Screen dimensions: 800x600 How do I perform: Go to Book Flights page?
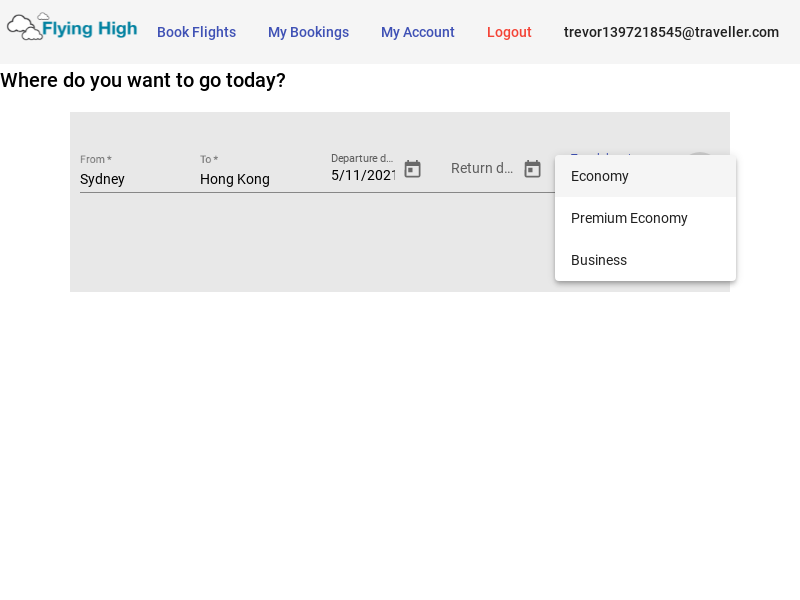pos(196,32)
